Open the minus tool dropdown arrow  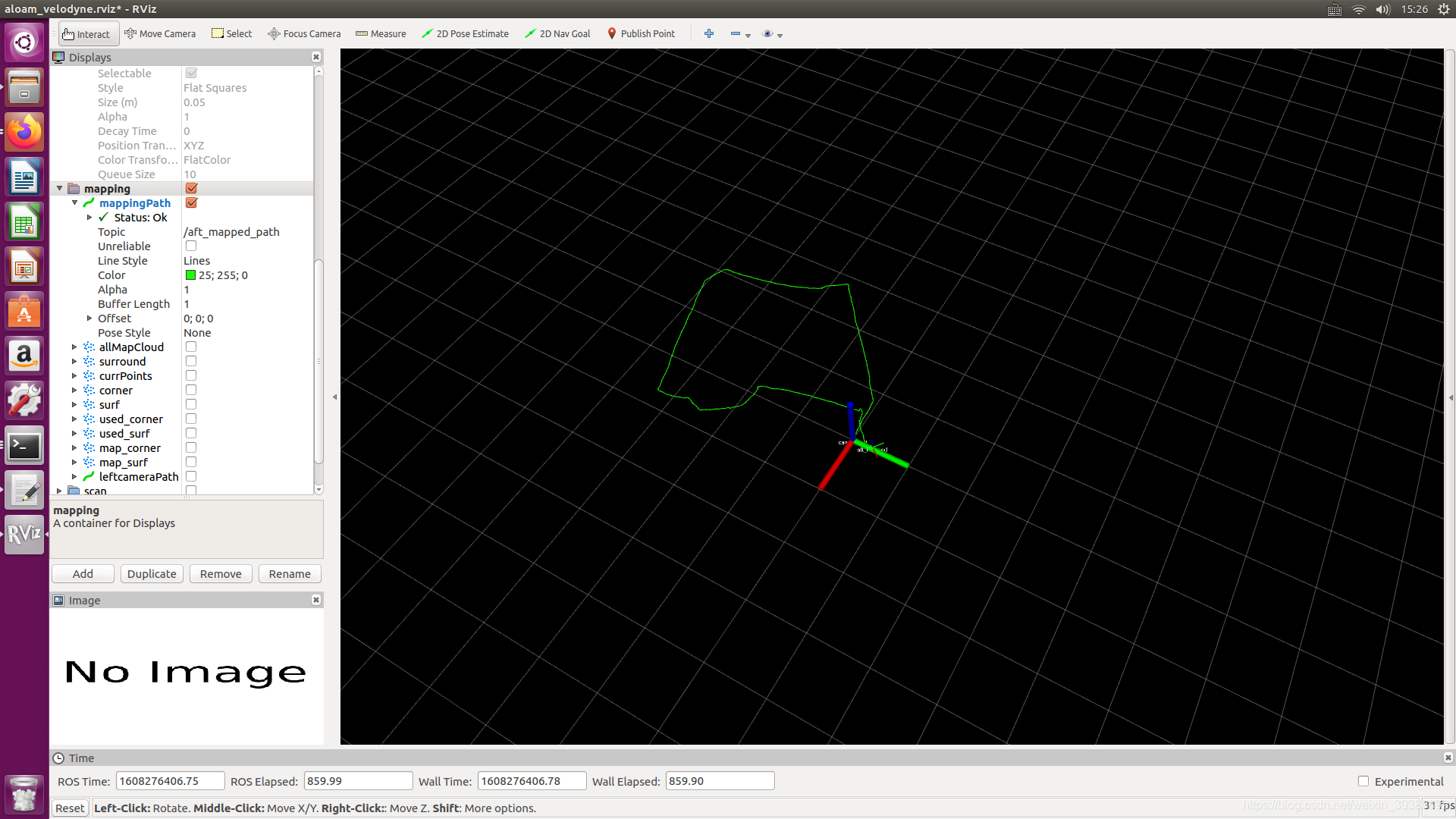(748, 36)
